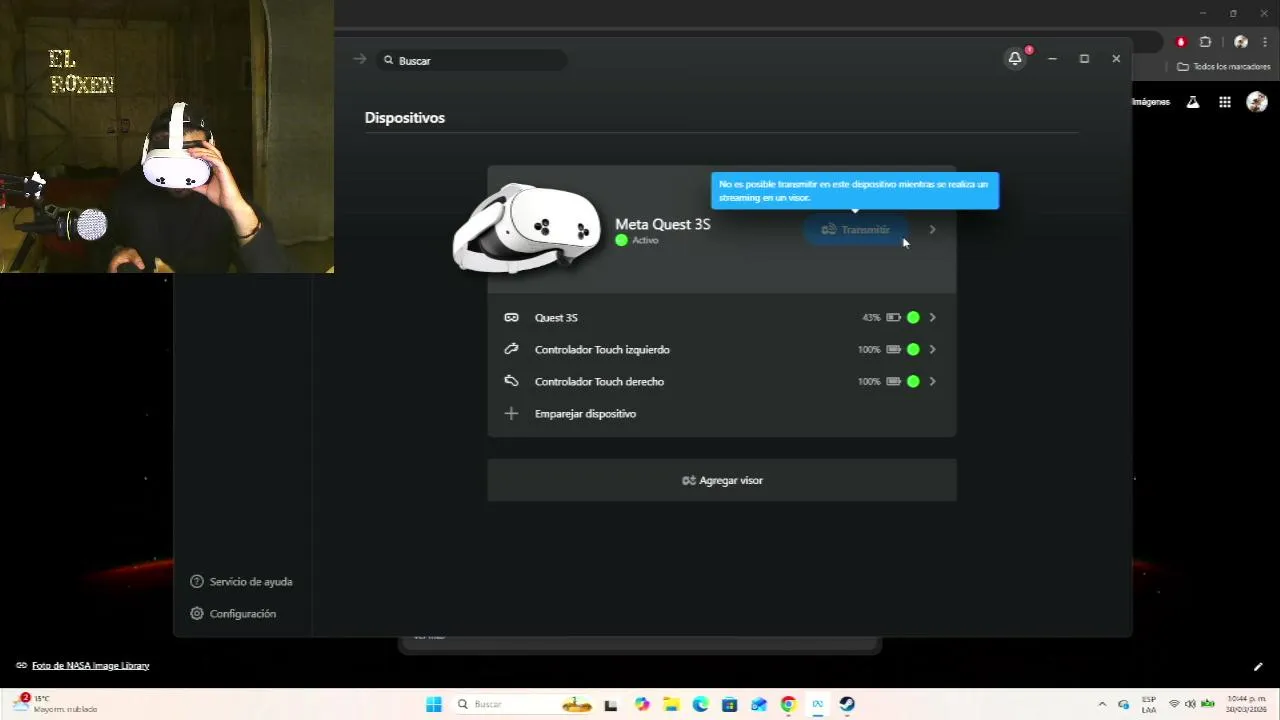Open Chrome extensions puzzle icon
Image resolution: width=1280 pixels, height=720 pixels.
tap(1205, 42)
